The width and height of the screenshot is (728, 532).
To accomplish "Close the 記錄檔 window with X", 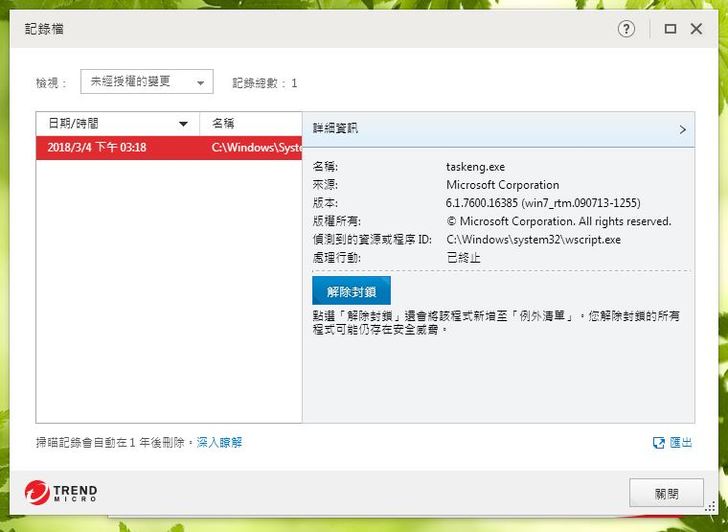I will tap(696, 29).
